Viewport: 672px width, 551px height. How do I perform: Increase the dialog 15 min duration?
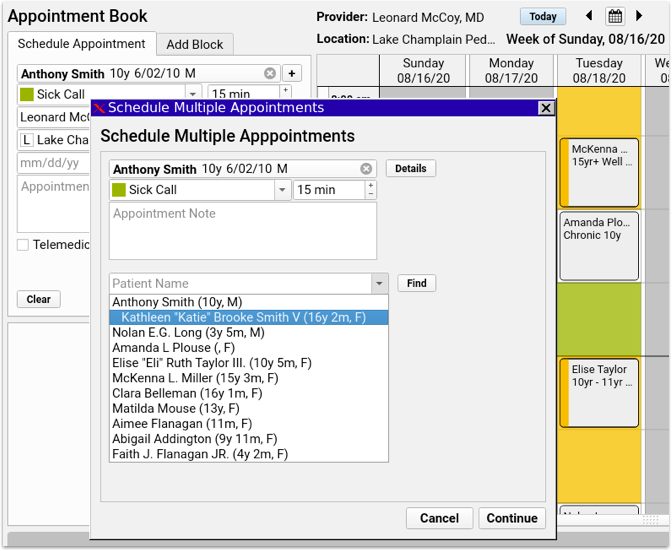[x=371, y=186]
